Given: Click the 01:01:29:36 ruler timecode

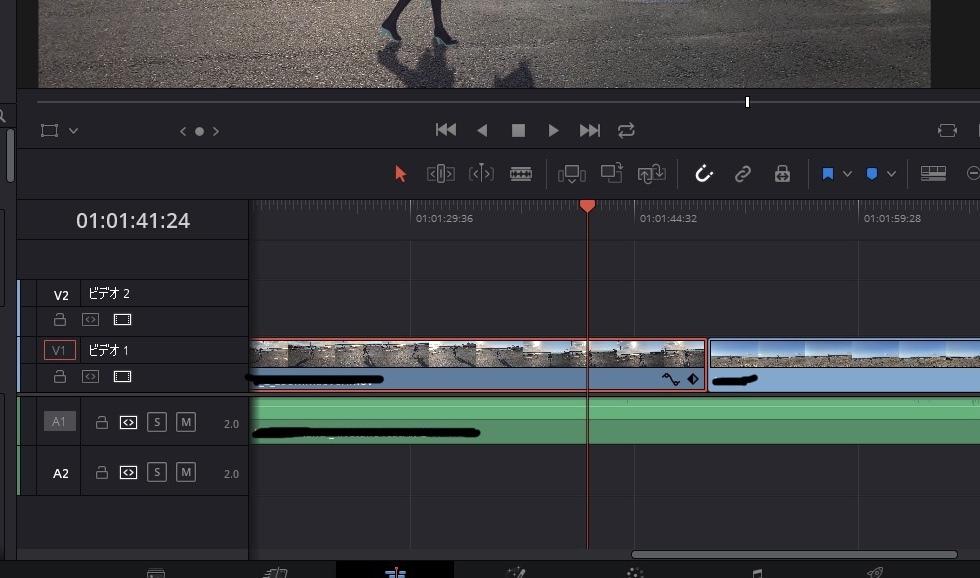Looking at the screenshot, I should (x=444, y=219).
